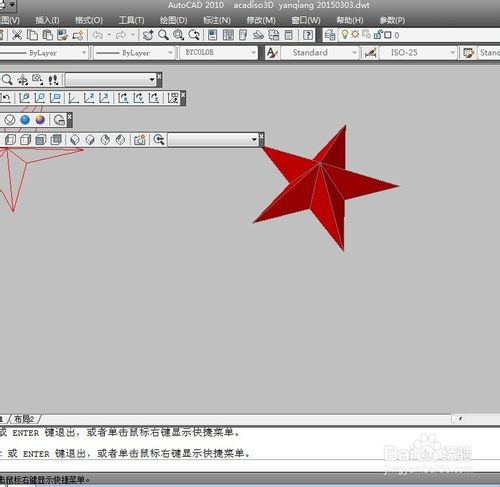Open the DesignCenter icon
Viewport: 500px width, 487px height.
228,35
